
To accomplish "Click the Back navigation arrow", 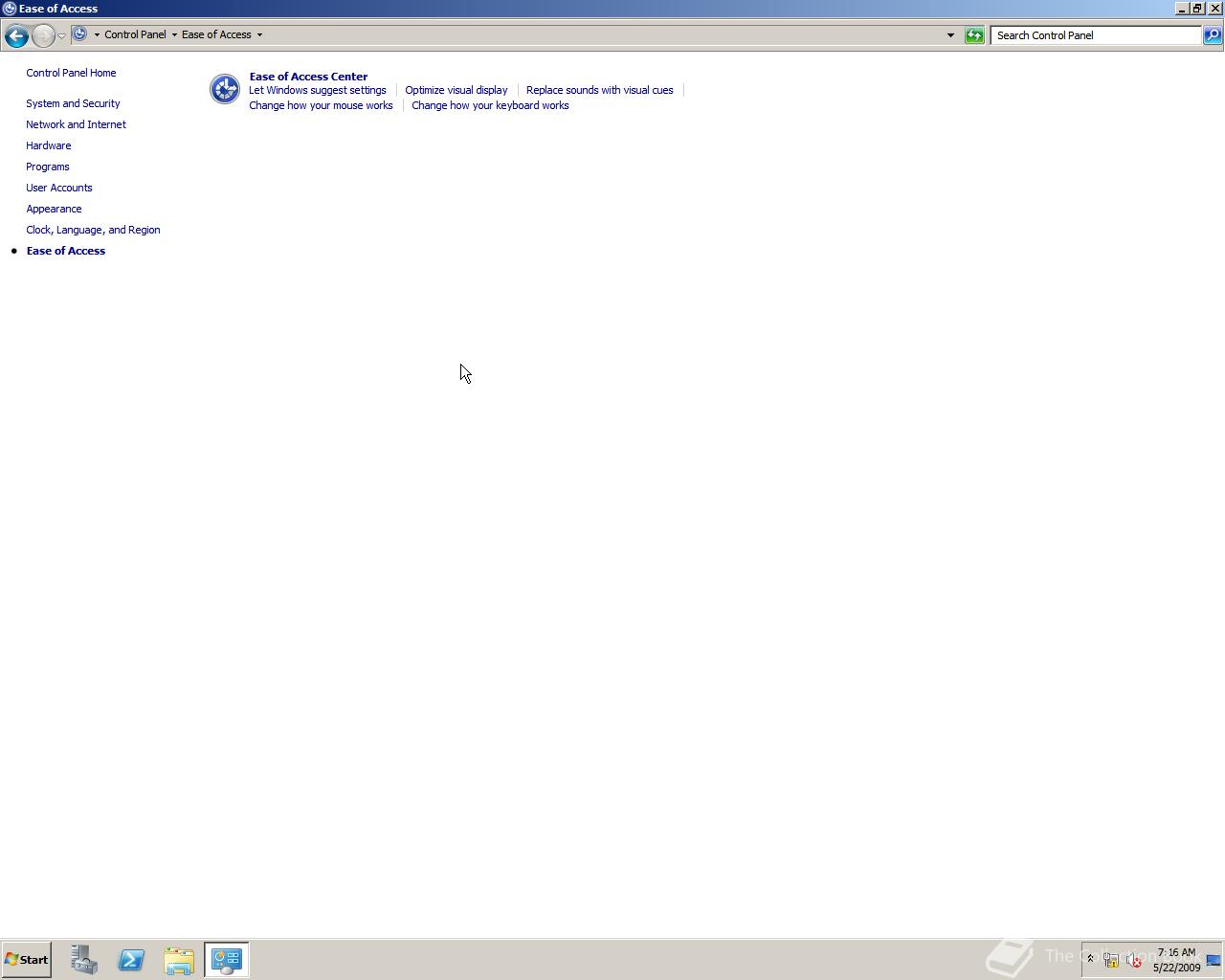I will click(x=16, y=35).
